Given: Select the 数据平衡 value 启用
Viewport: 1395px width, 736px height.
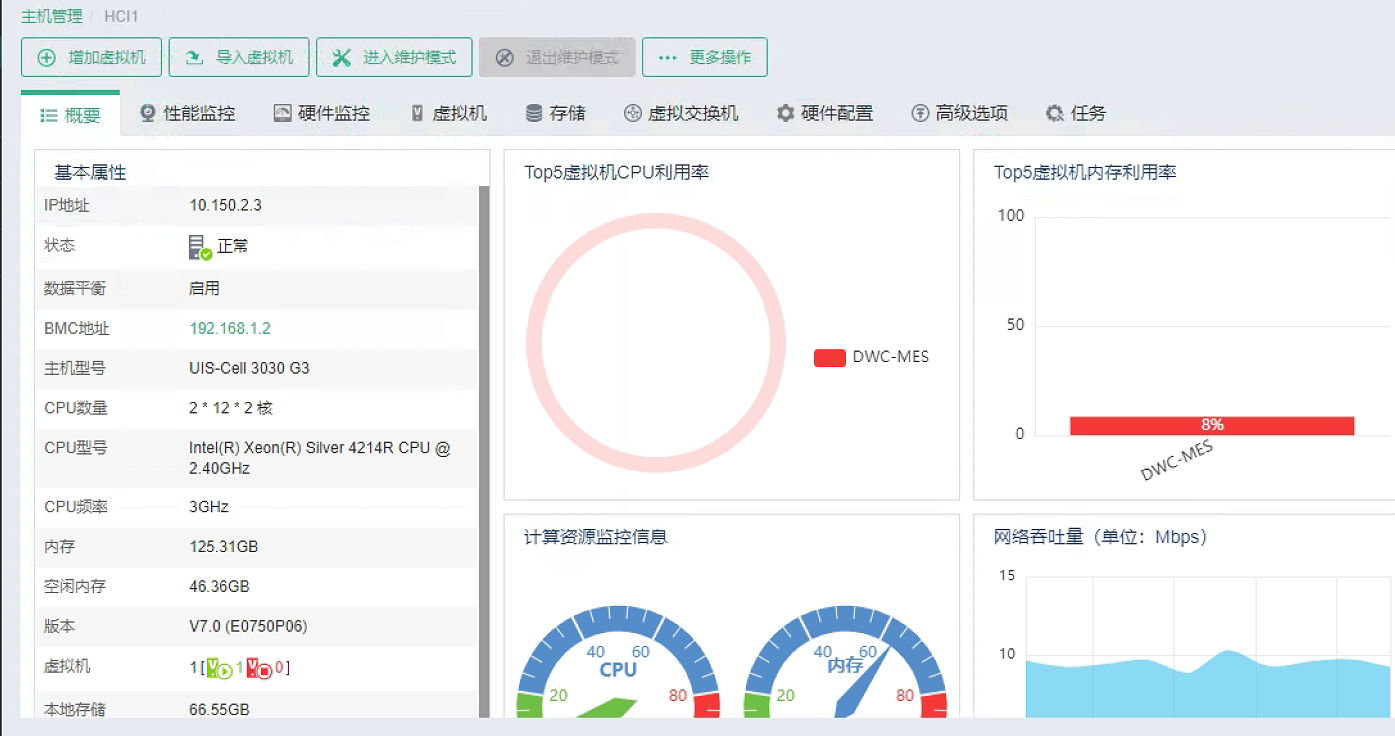Looking at the screenshot, I should [x=204, y=288].
